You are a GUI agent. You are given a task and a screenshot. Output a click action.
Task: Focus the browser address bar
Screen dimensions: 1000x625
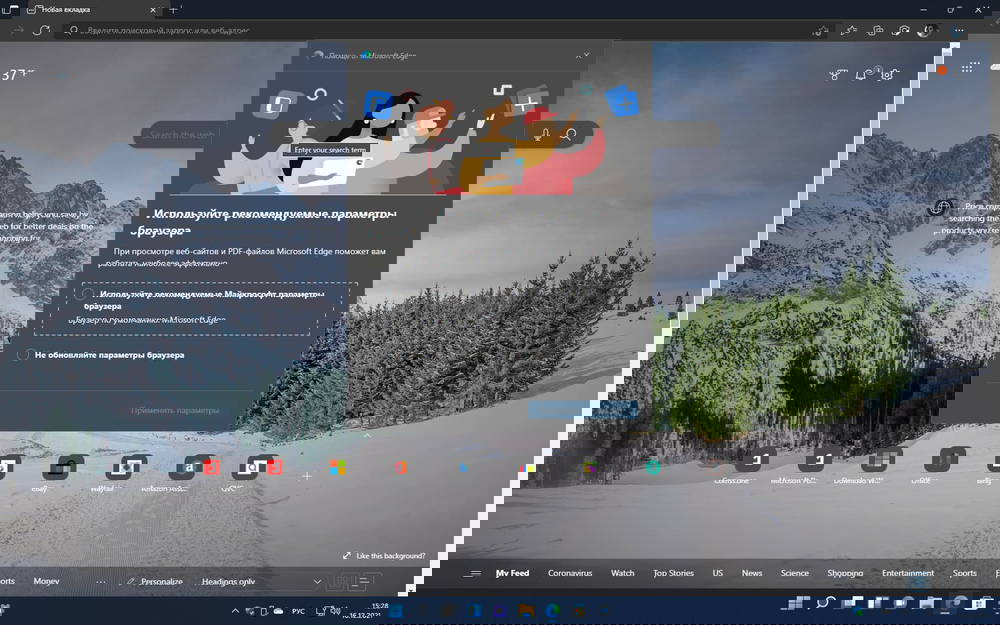click(x=440, y=30)
